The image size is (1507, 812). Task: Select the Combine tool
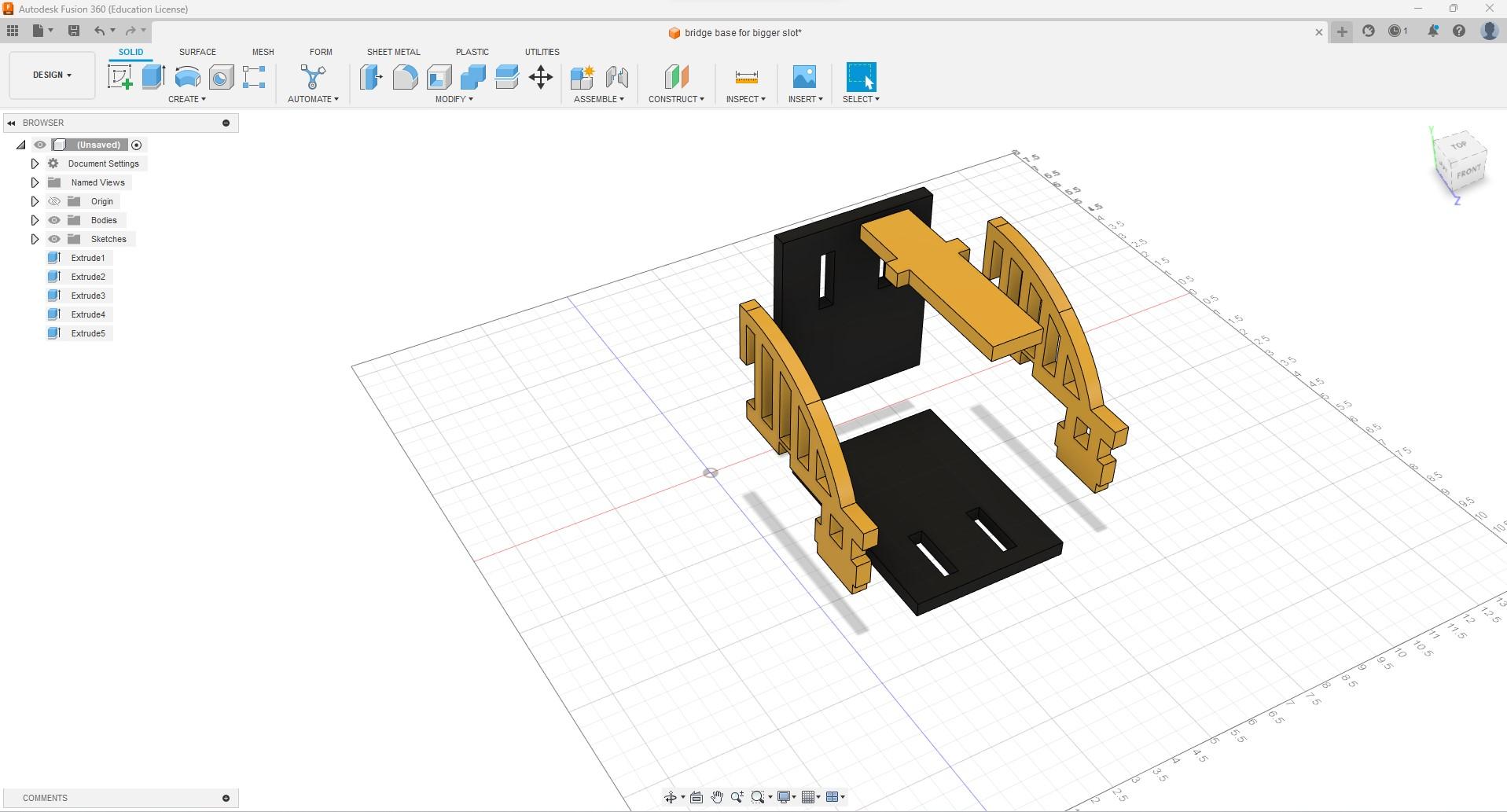472,77
